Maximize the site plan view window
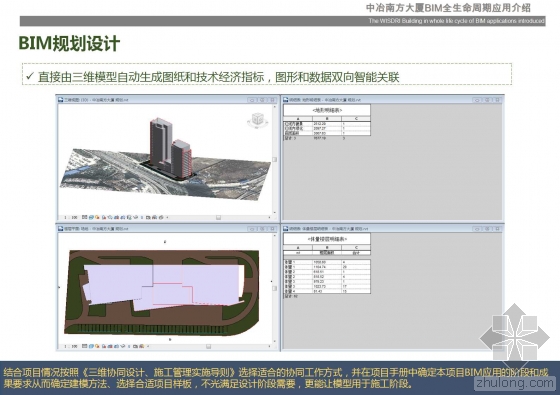560x395 pixels. pyautogui.click(x=262, y=229)
